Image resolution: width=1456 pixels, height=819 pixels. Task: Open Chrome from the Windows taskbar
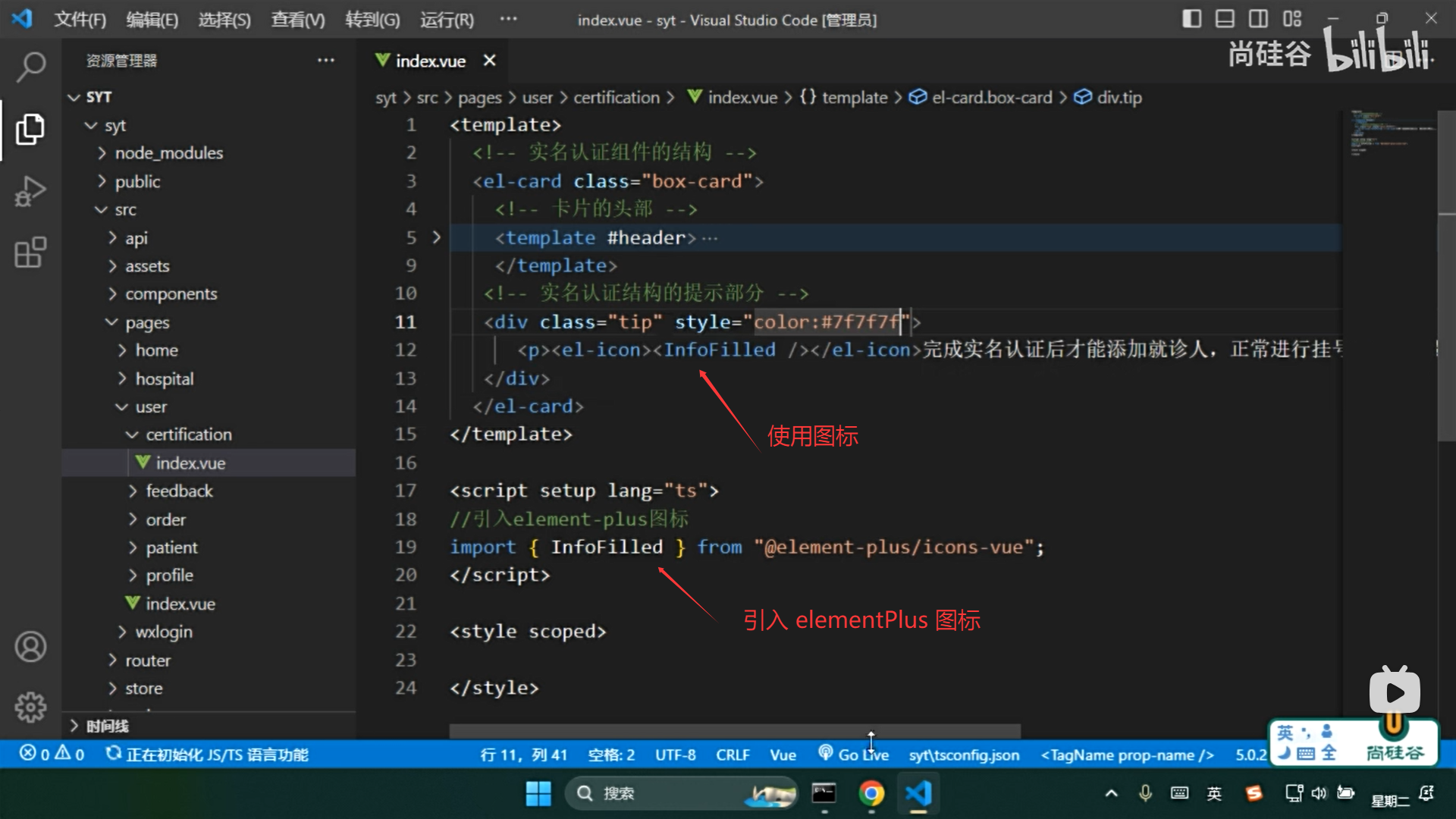point(871,793)
